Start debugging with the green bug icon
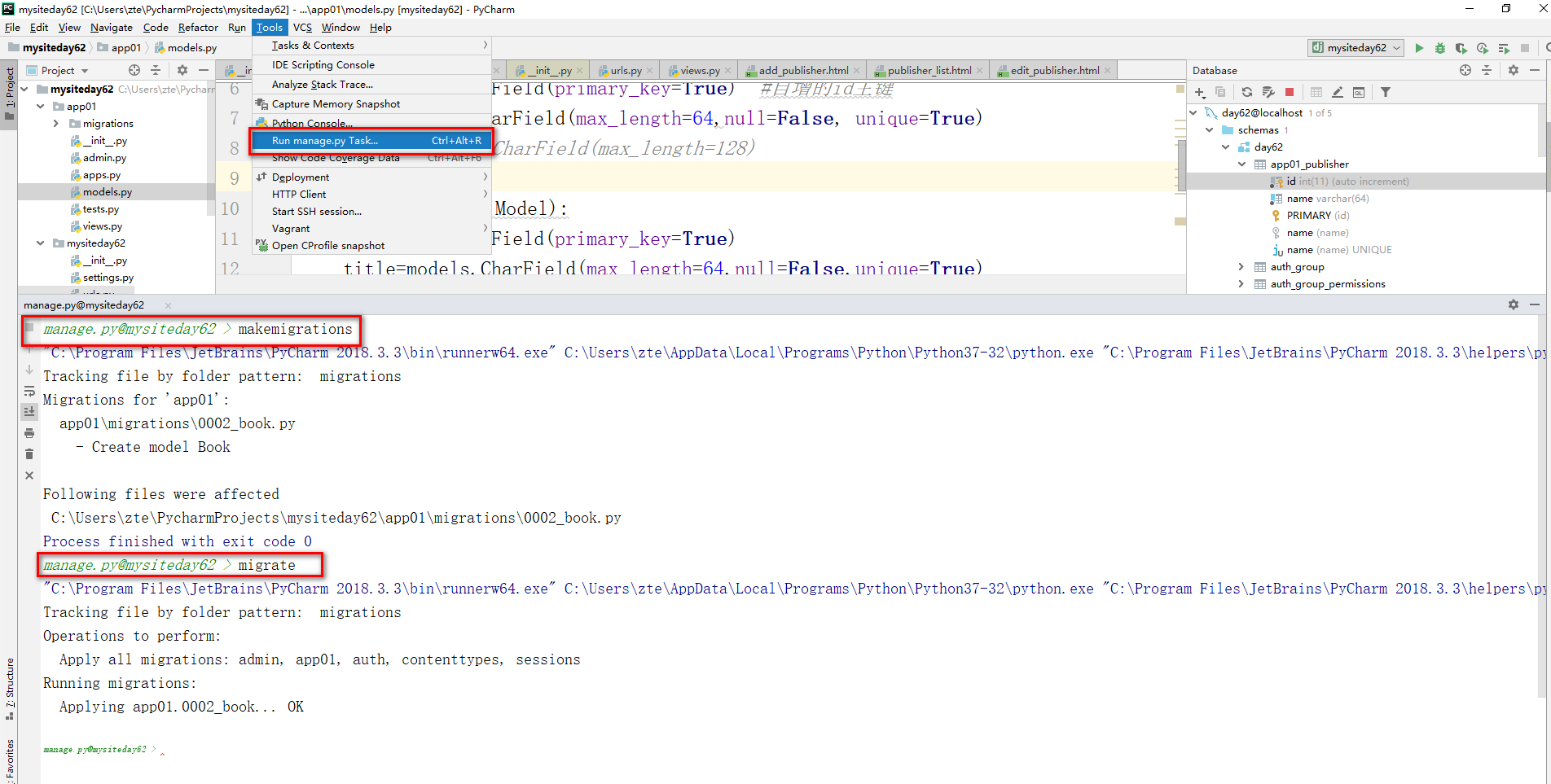 pyautogui.click(x=1440, y=48)
